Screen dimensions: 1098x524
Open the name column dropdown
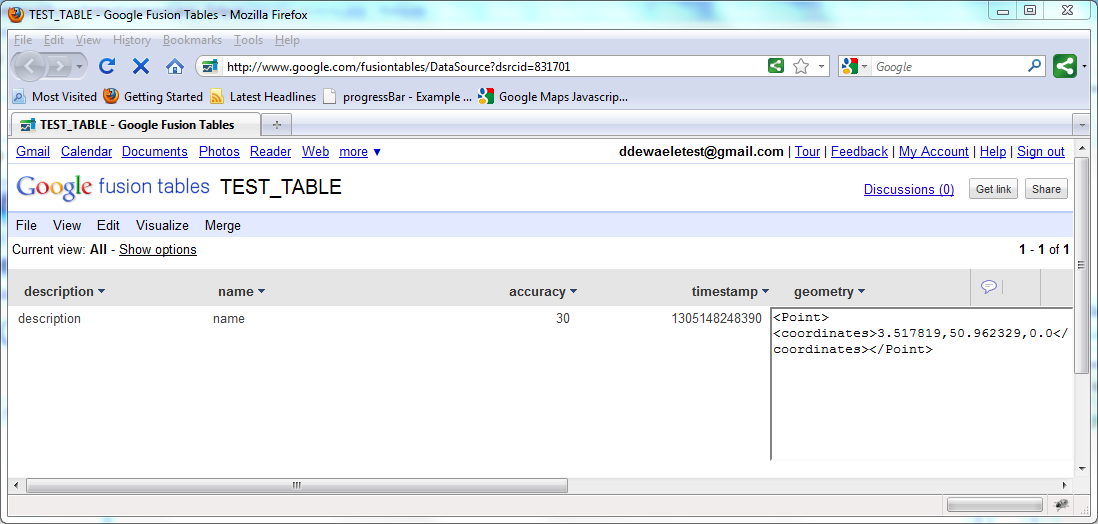point(261,291)
